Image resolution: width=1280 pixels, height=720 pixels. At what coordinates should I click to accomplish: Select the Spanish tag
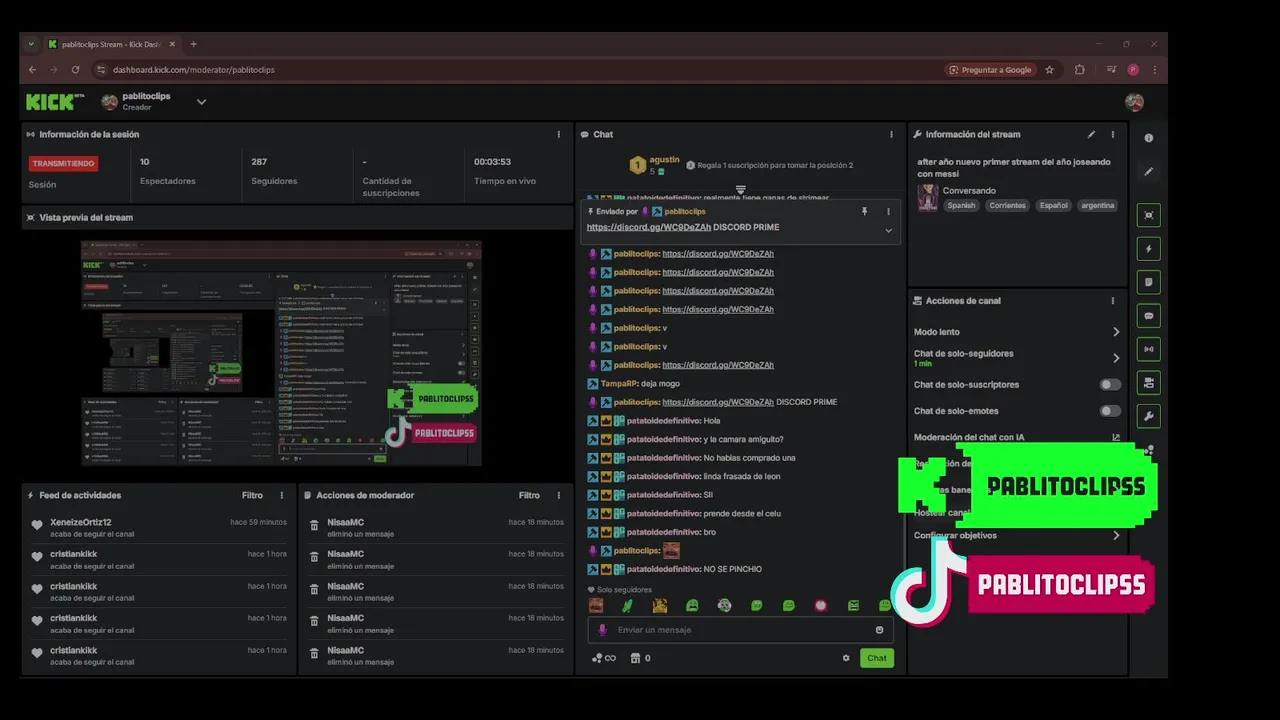click(x=961, y=205)
